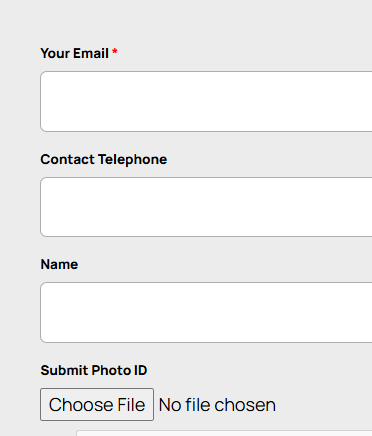
Task: Click the "Name" field label
Action: pyautogui.click(x=59, y=264)
